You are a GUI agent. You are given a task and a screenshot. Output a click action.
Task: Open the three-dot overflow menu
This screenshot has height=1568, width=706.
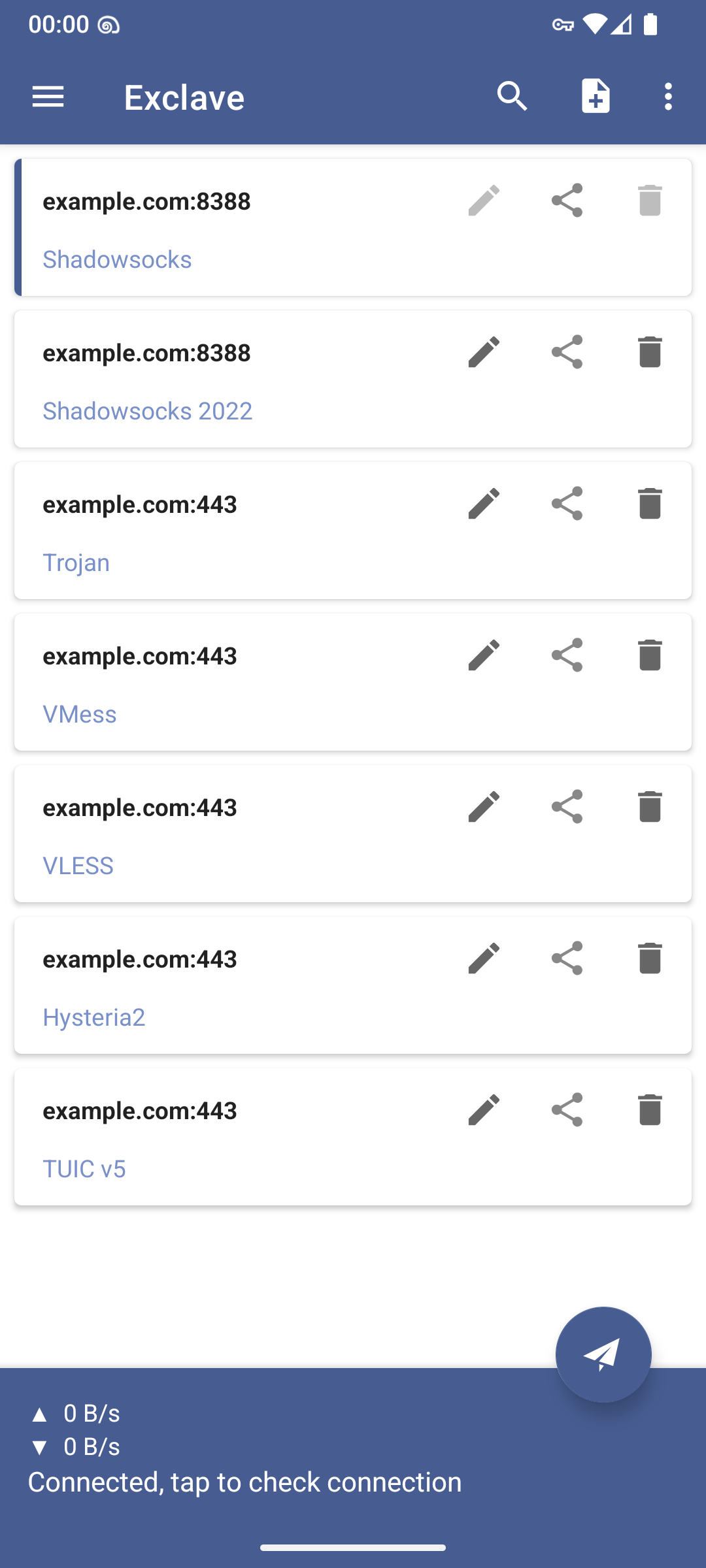(x=667, y=97)
